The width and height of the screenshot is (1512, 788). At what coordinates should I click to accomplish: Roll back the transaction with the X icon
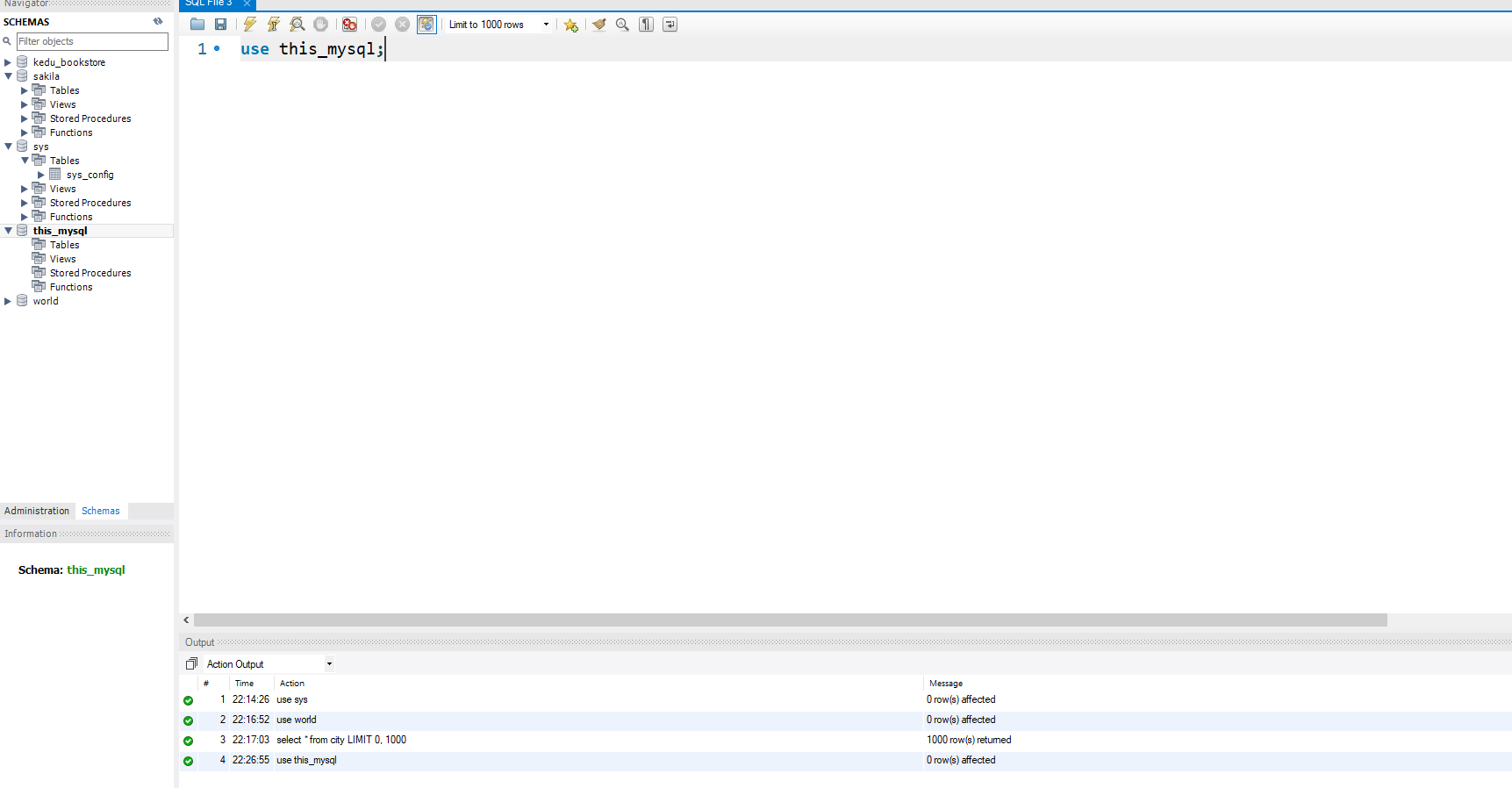(403, 25)
